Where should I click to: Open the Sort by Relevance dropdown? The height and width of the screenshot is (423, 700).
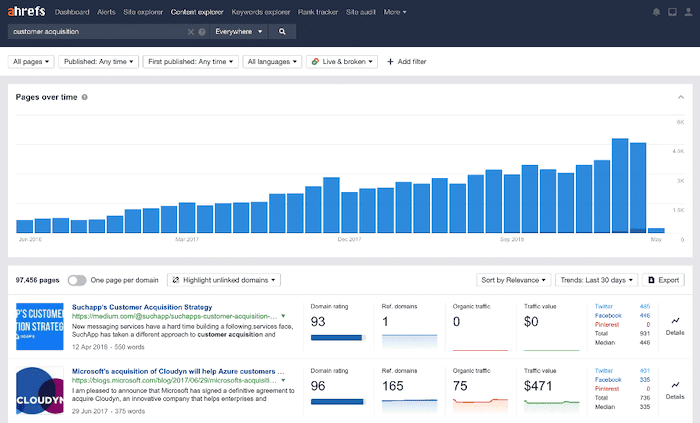[x=514, y=280]
